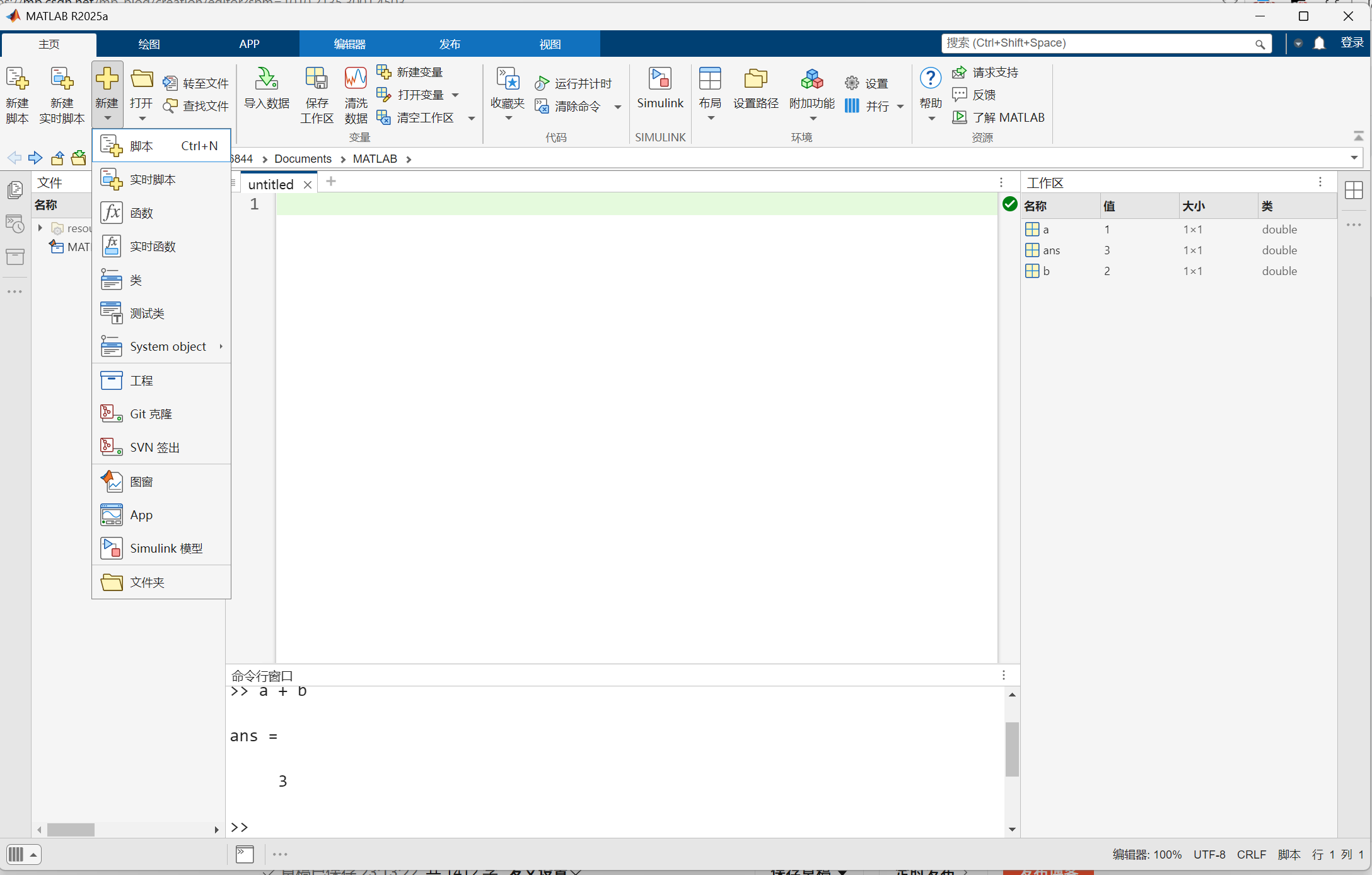Choose 函数 (Function) from the new menu
Image resolution: width=1372 pixels, height=875 pixels.
(x=142, y=213)
